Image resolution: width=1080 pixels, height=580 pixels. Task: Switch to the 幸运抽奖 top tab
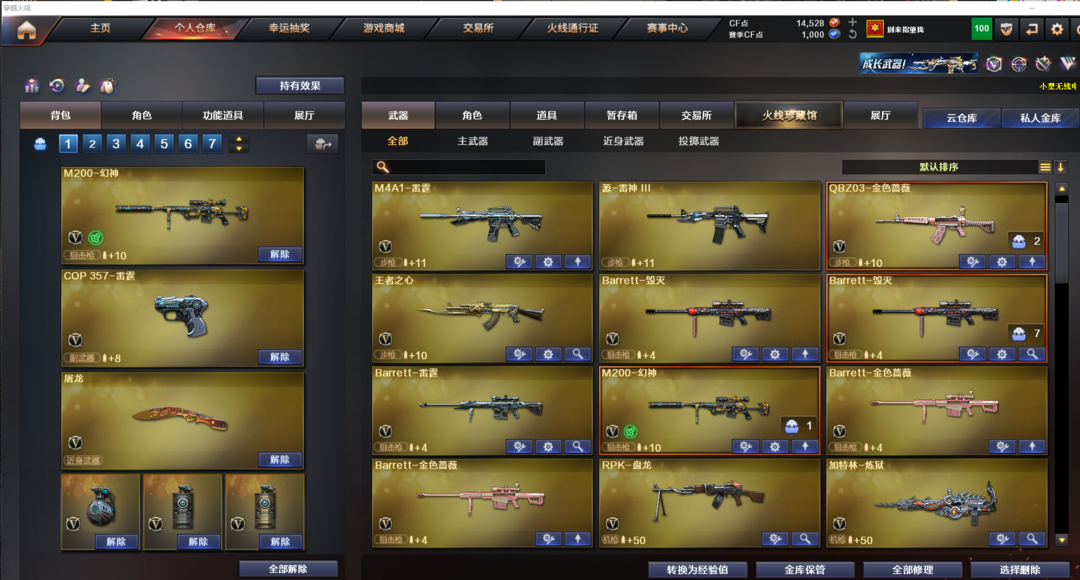pos(289,28)
